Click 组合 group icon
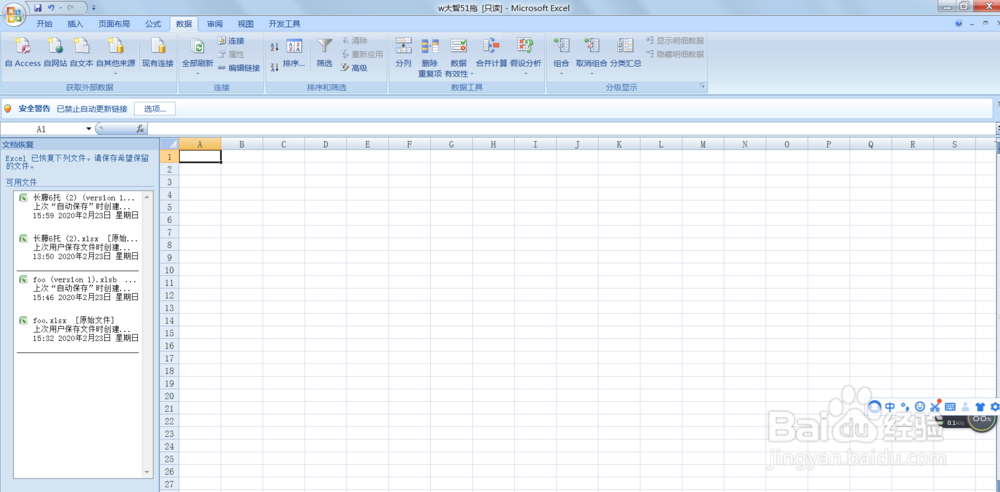The width and height of the screenshot is (1000, 492). pyautogui.click(x=561, y=47)
